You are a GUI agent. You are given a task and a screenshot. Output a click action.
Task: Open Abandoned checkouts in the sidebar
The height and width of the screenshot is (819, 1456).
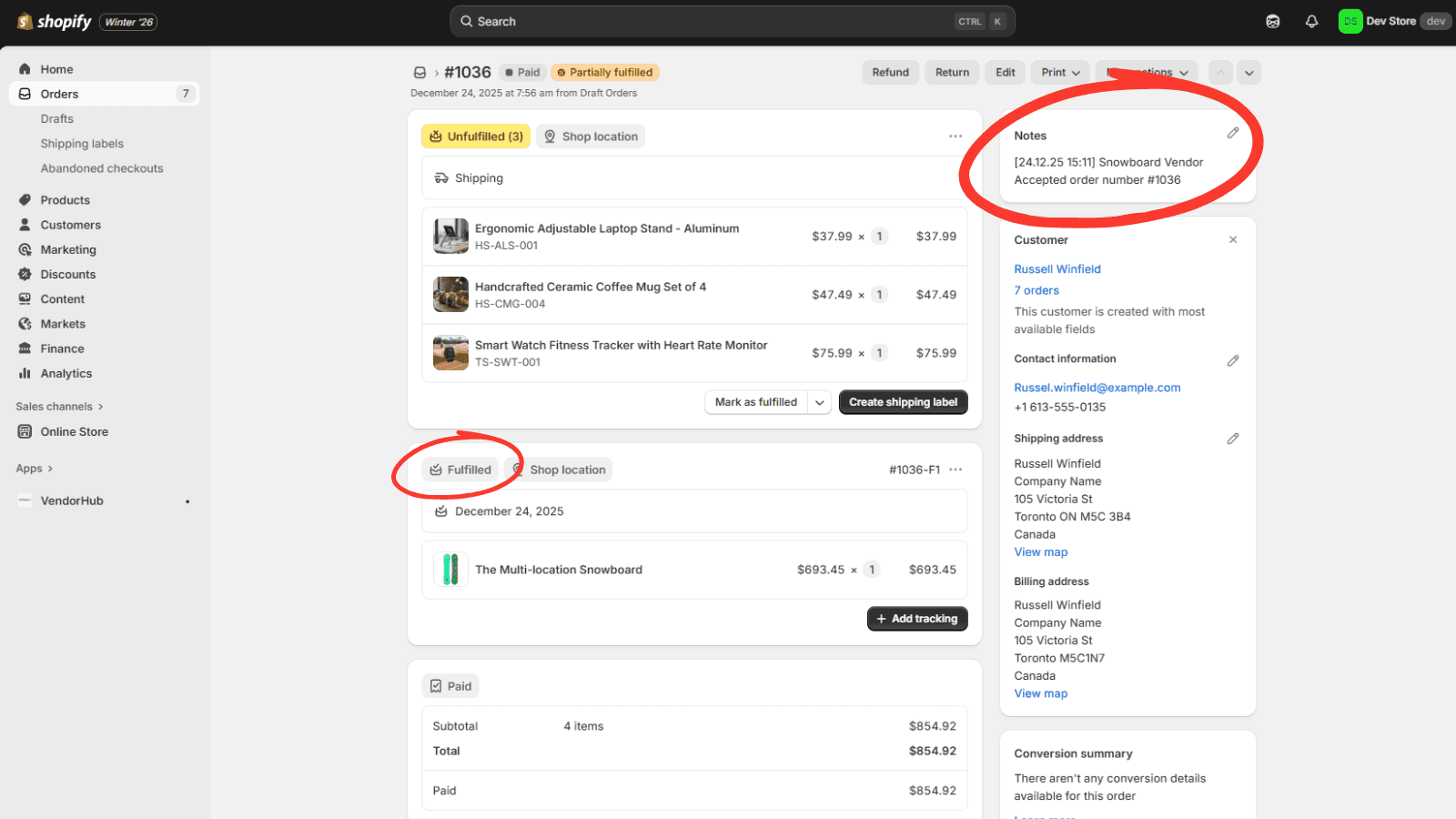[x=102, y=167]
